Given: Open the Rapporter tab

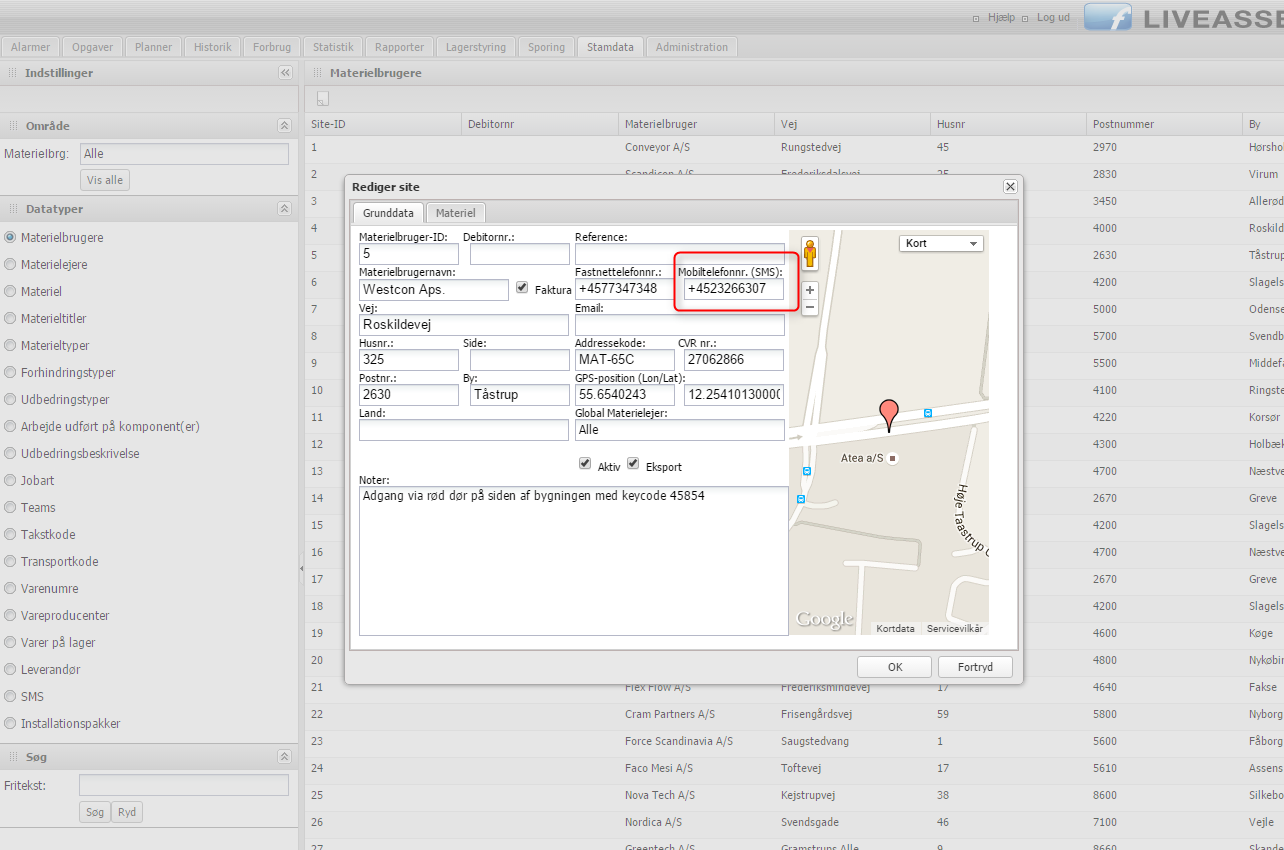Looking at the screenshot, I should [399, 47].
